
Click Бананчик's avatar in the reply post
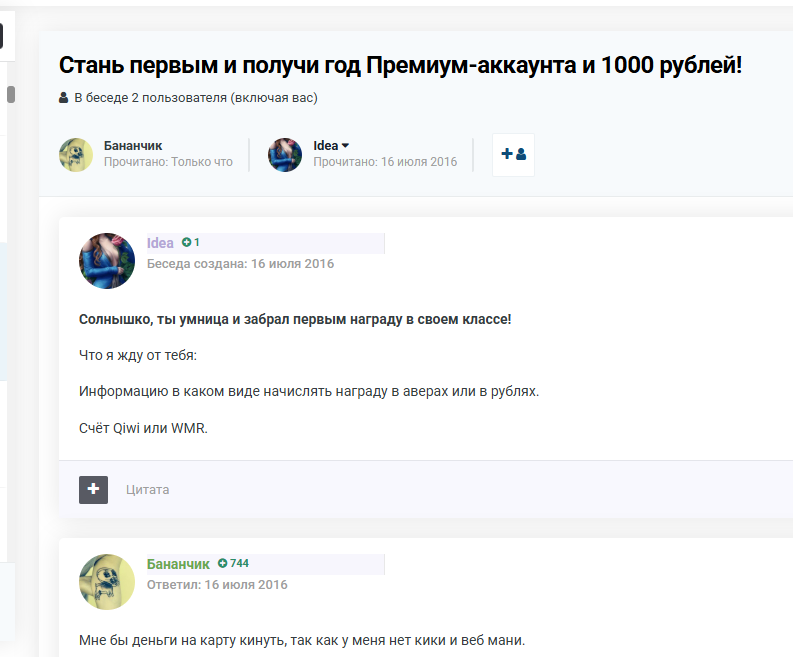point(107,582)
